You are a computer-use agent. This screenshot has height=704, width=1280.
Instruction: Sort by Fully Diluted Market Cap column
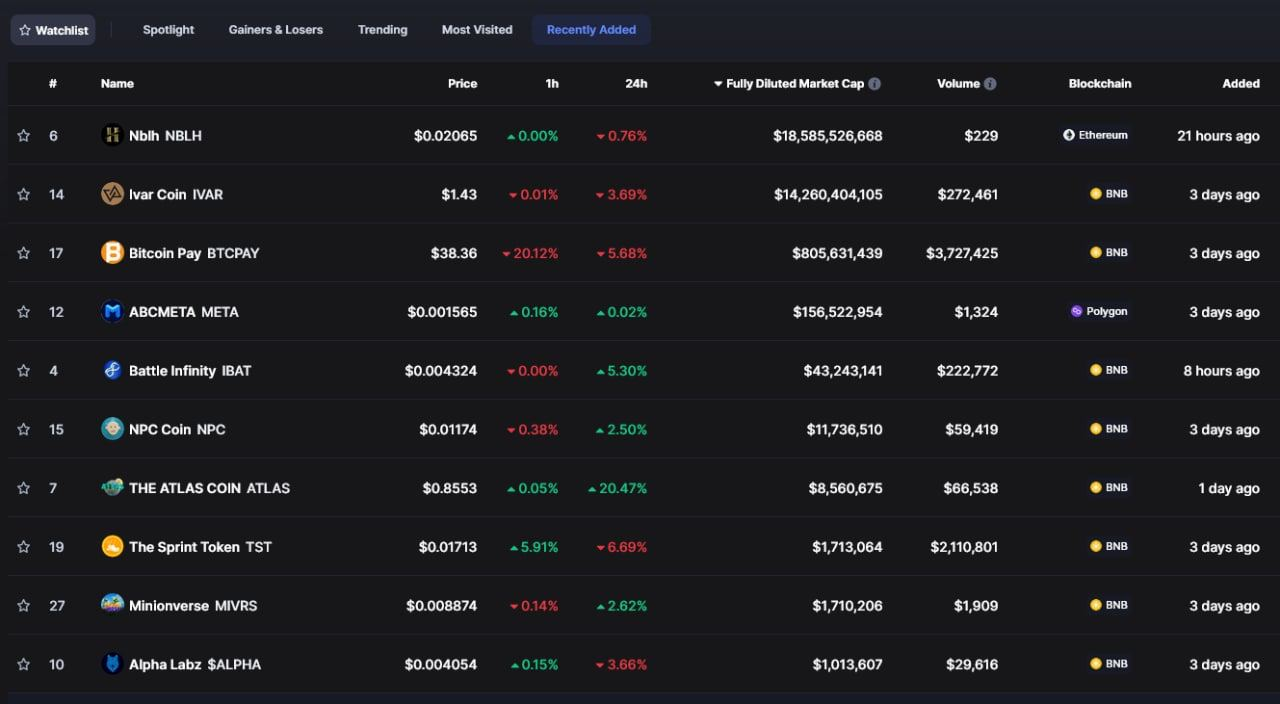[x=794, y=84]
